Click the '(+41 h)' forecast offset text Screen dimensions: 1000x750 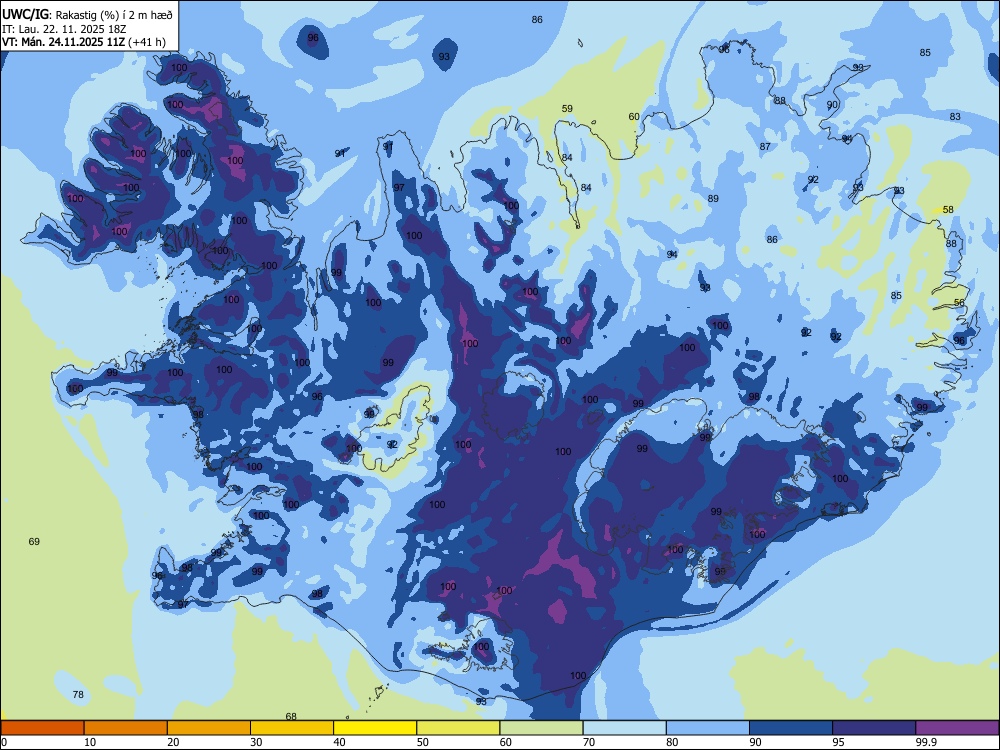[147, 42]
